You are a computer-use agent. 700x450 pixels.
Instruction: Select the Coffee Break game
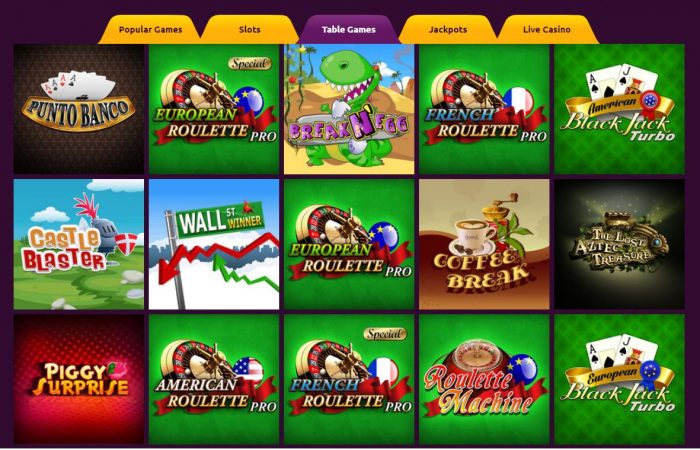tap(484, 244)
